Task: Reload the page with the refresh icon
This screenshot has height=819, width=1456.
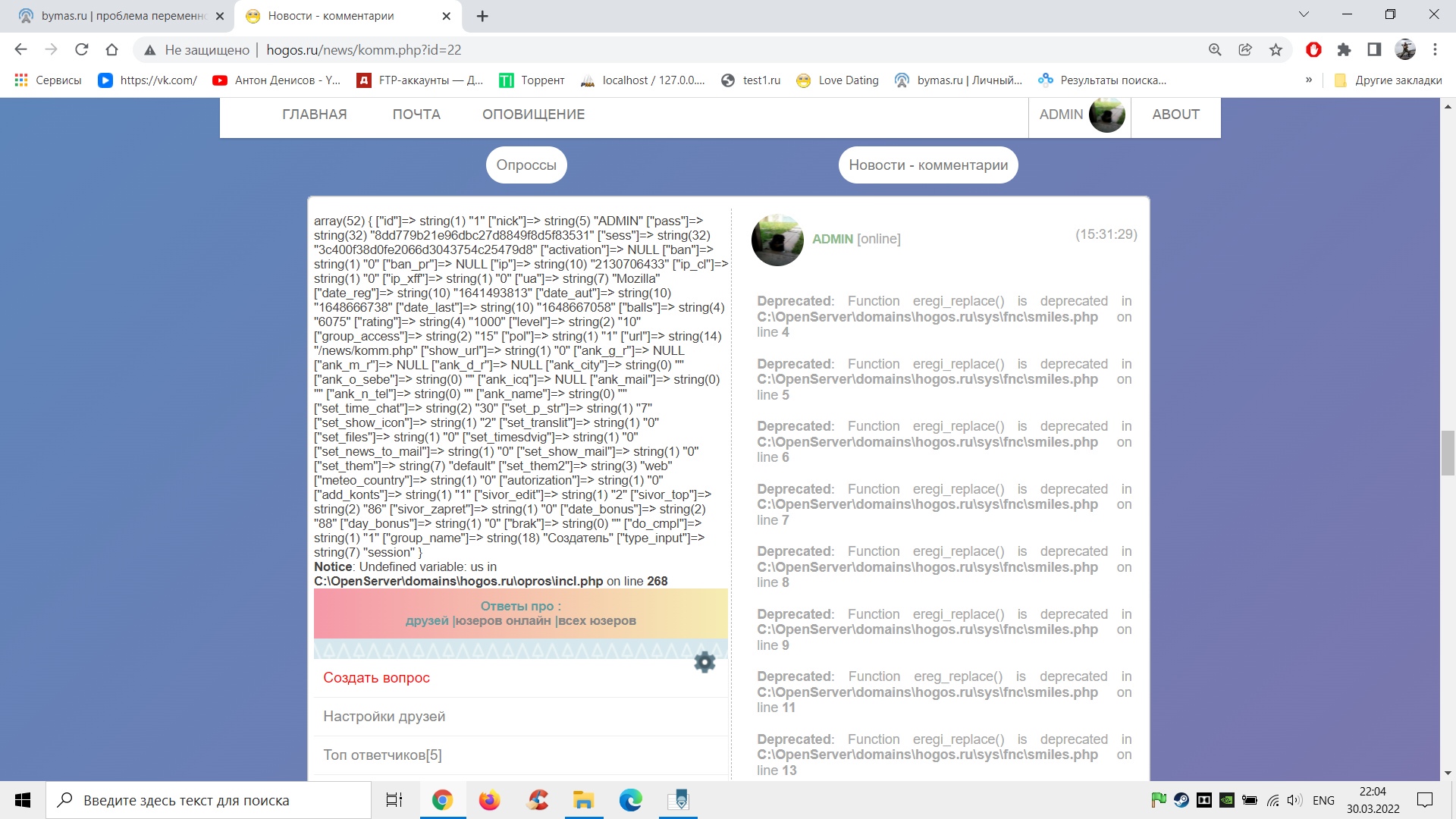Action: point(82,50)
